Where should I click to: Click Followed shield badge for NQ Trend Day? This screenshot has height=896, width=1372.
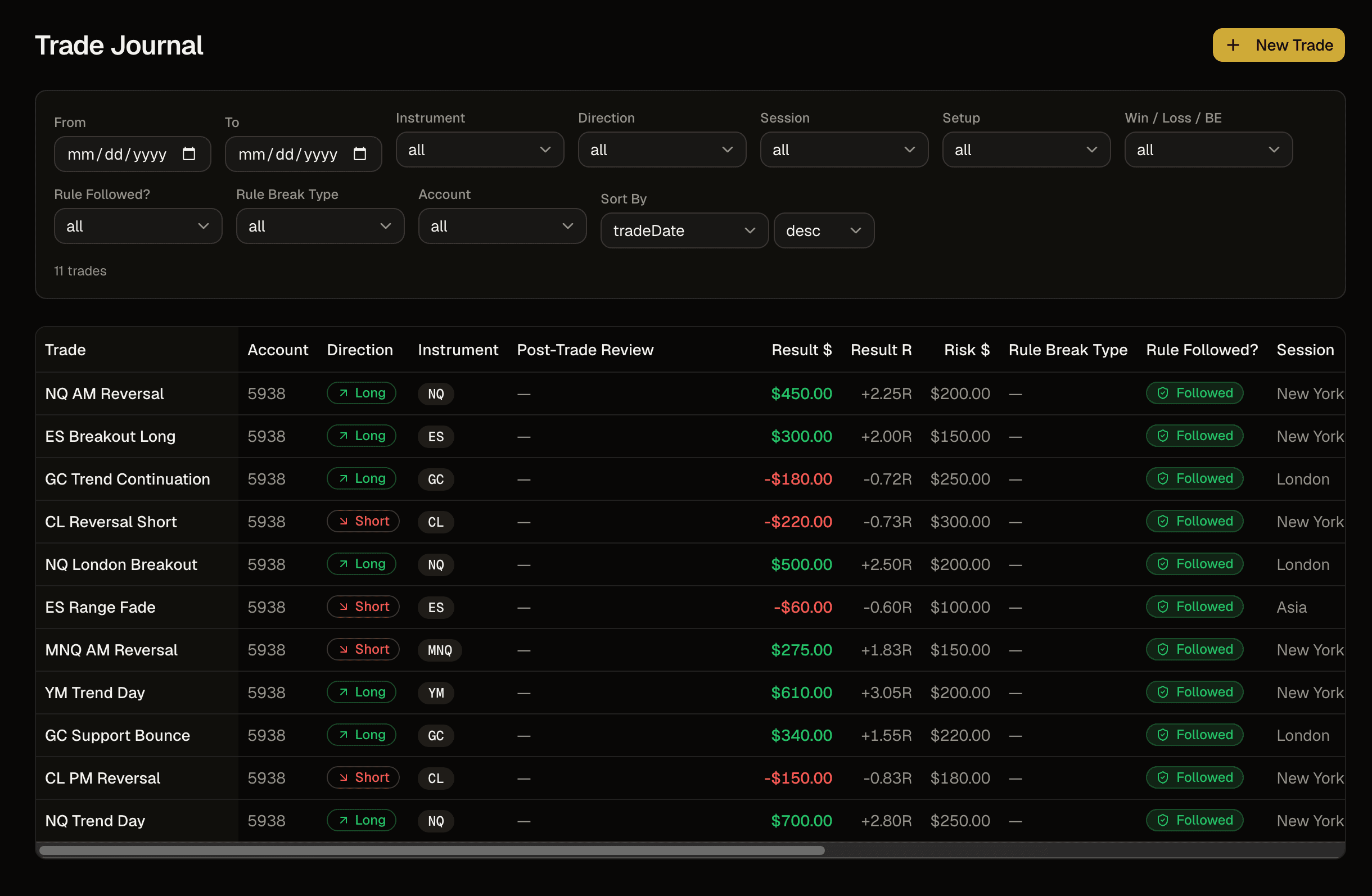[x=1194, y=820]
